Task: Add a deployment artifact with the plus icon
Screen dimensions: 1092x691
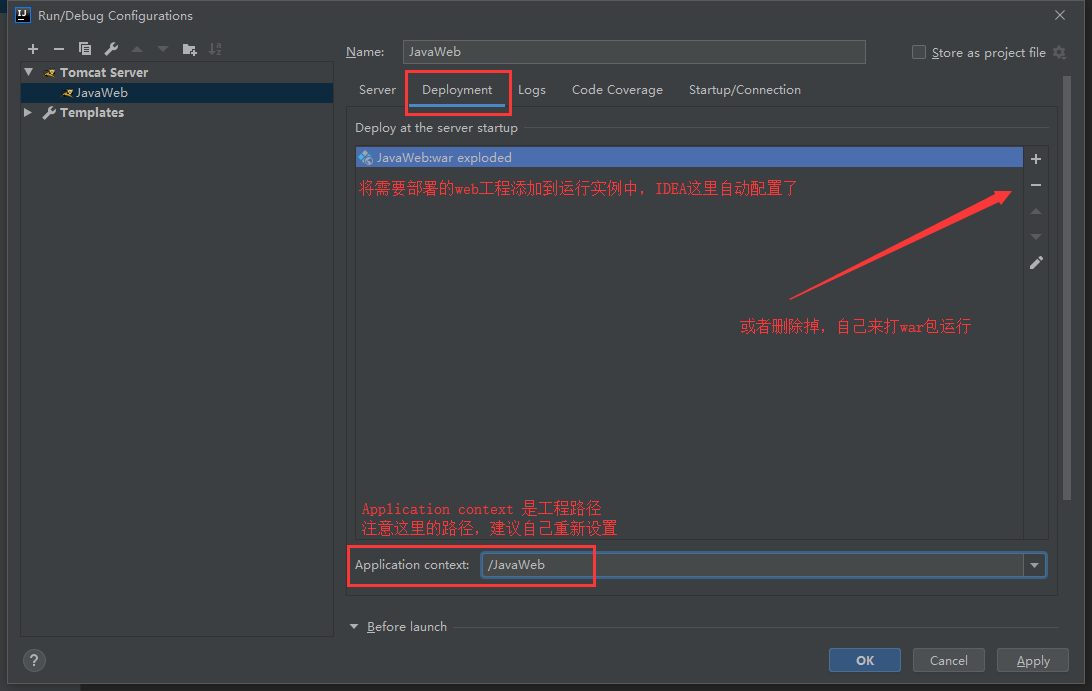Action: 1036,159
